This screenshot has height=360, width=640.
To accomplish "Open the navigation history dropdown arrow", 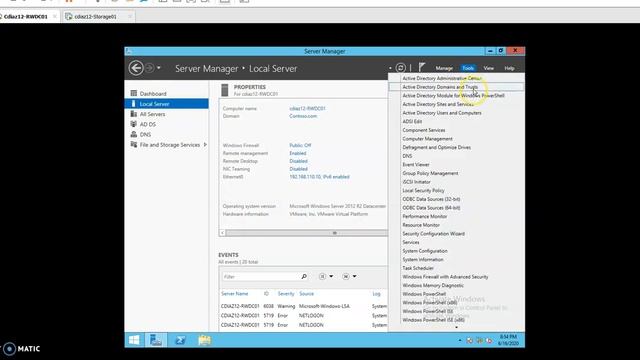I will pyautogui.click(x=159, y=68).
